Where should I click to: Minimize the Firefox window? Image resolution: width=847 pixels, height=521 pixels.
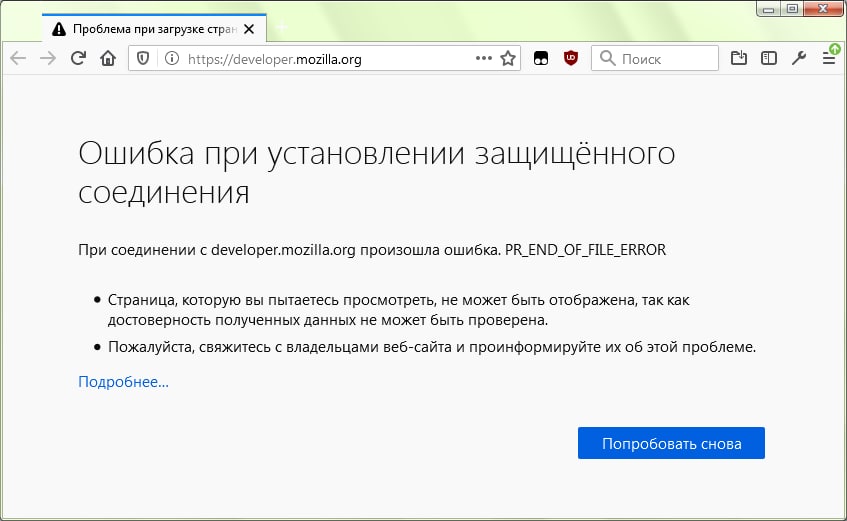point(769,9)
